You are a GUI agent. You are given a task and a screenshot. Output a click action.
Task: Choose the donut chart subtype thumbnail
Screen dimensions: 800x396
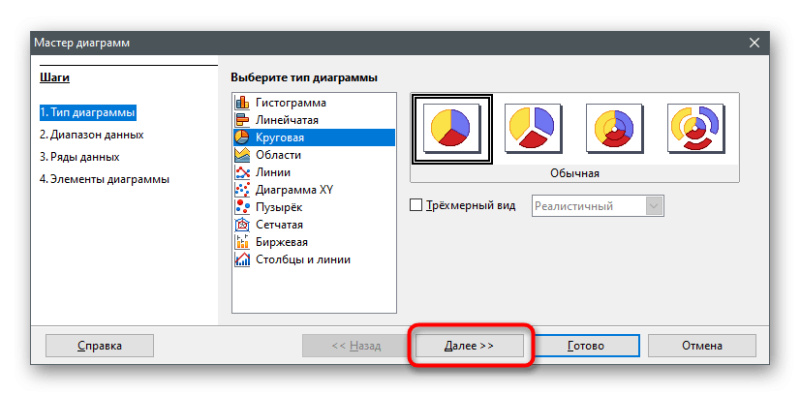click(614, 128)
